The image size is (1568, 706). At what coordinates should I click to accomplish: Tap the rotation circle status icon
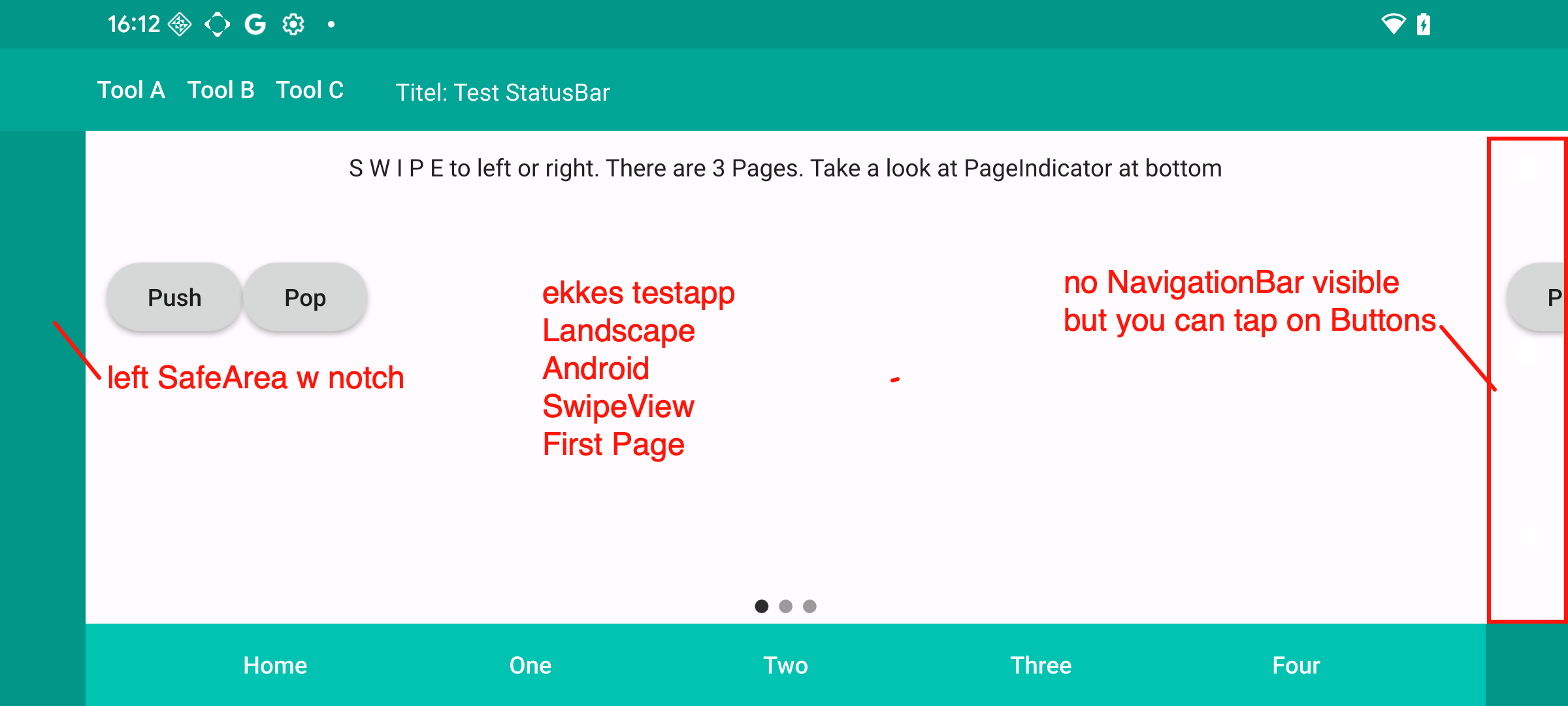point(217,25)
